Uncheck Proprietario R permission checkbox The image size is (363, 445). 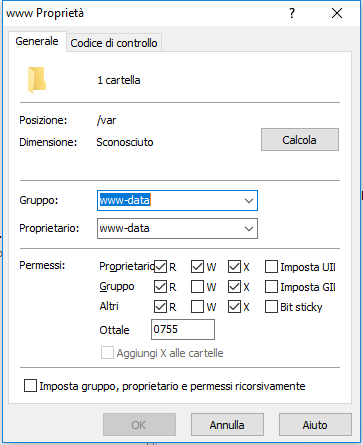160,267
